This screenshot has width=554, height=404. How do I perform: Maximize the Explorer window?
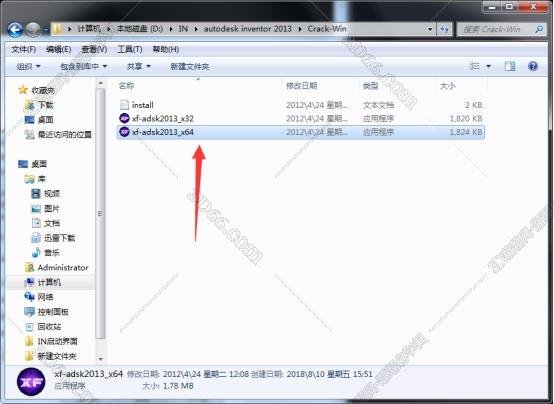[509, 7]
